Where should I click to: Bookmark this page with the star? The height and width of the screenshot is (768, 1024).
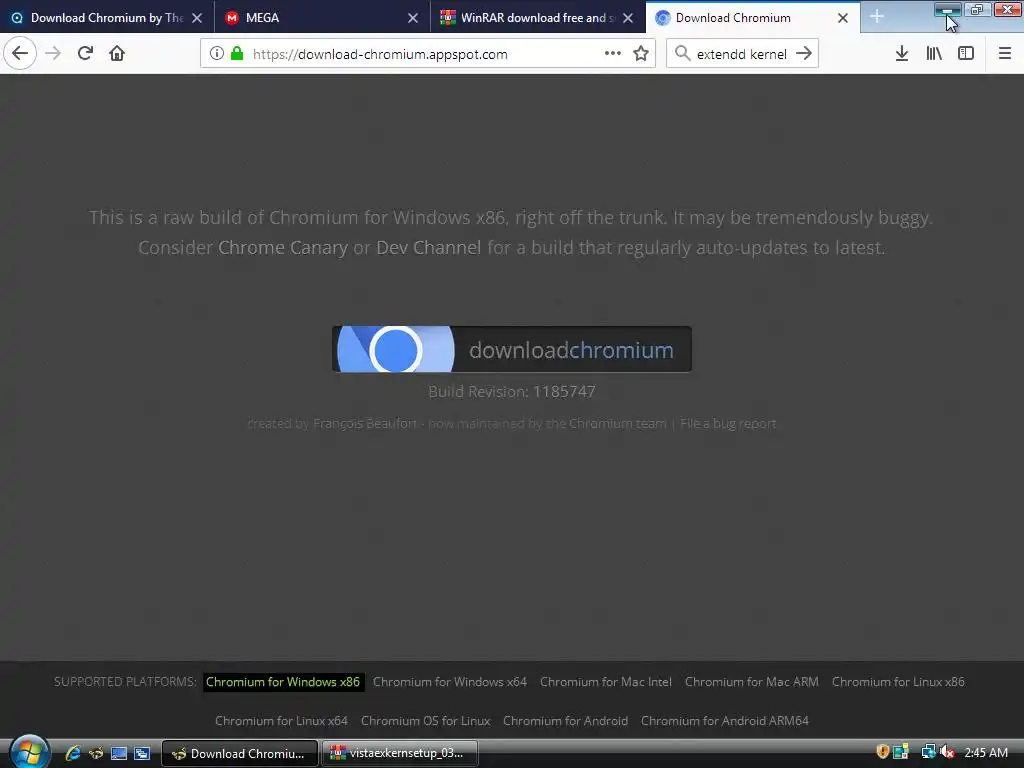tap(641, 54)
